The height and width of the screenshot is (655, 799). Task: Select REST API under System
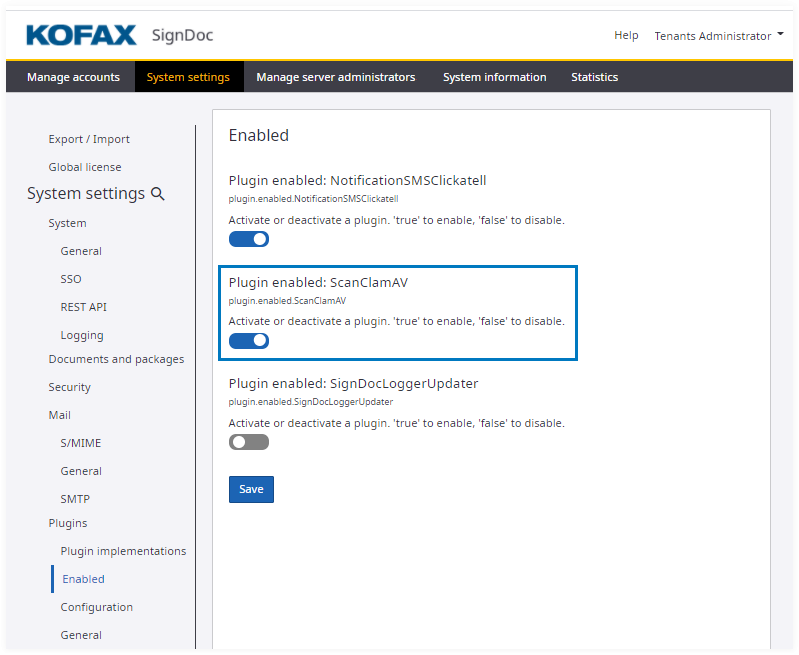(83, 307)
